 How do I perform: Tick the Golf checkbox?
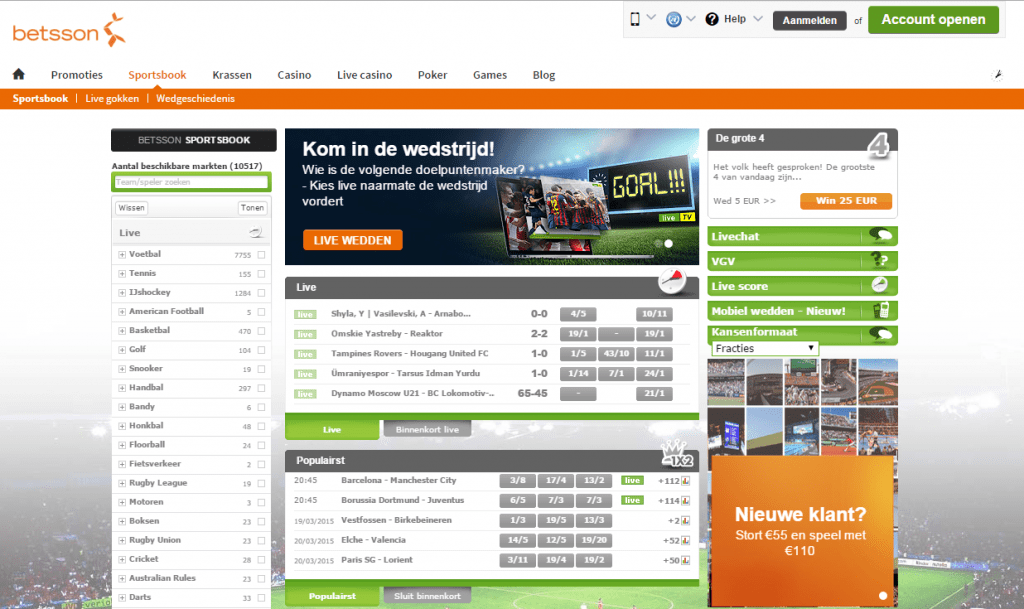(261, 350)
